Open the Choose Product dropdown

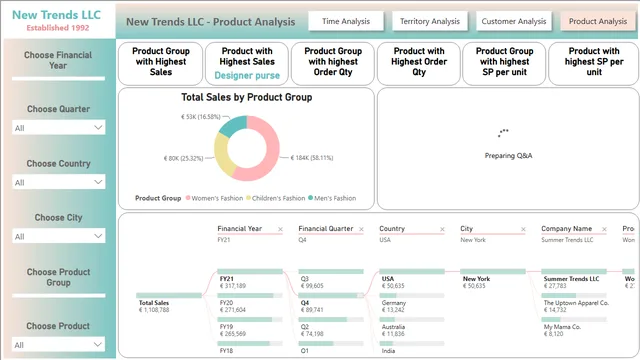[59, 344]
